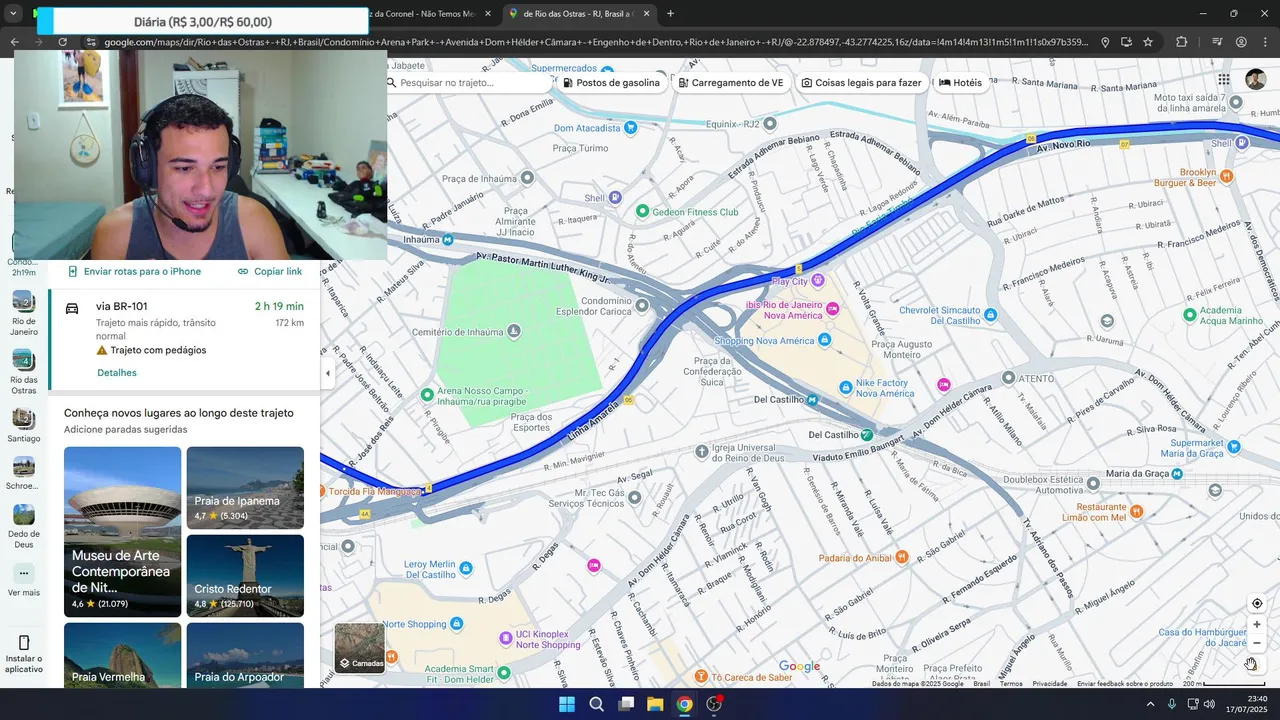Viewport: 1280px width, 720px height.
Task: Open the Rio das Ostras recent item
Action: point(24,372)
